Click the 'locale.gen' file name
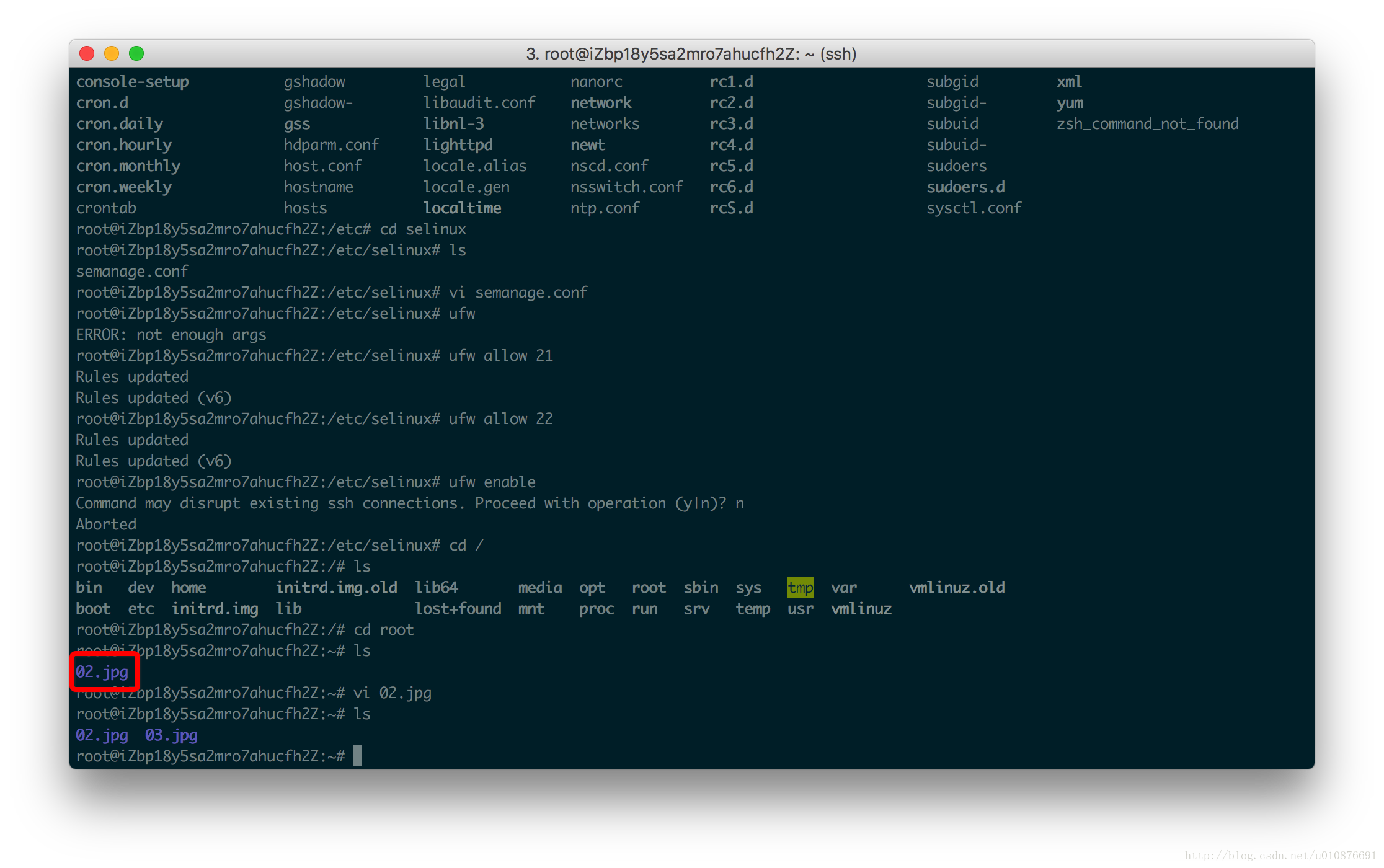Viewport: 1384px width, 868px height. 466,187
